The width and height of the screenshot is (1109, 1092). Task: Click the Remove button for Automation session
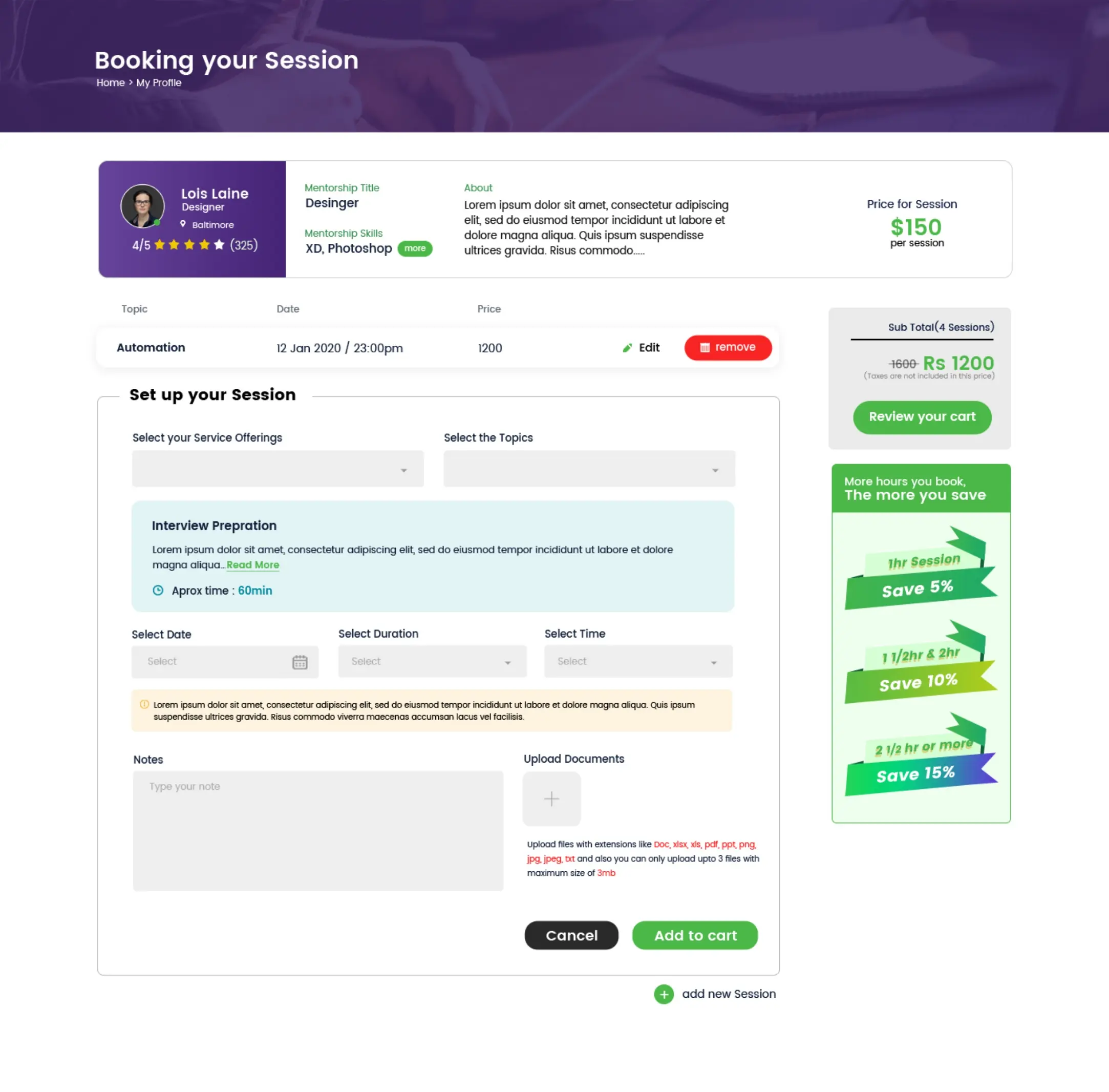pyautogui.click(x=726, y=347)
